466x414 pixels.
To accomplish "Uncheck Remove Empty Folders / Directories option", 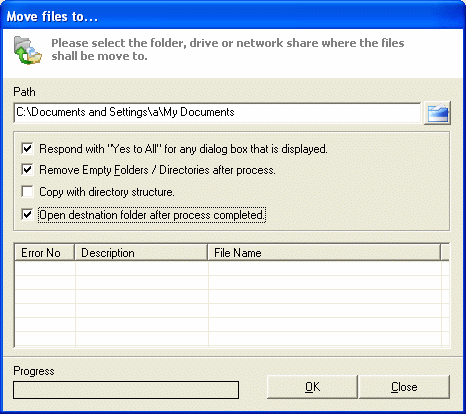I will [27, 170].
